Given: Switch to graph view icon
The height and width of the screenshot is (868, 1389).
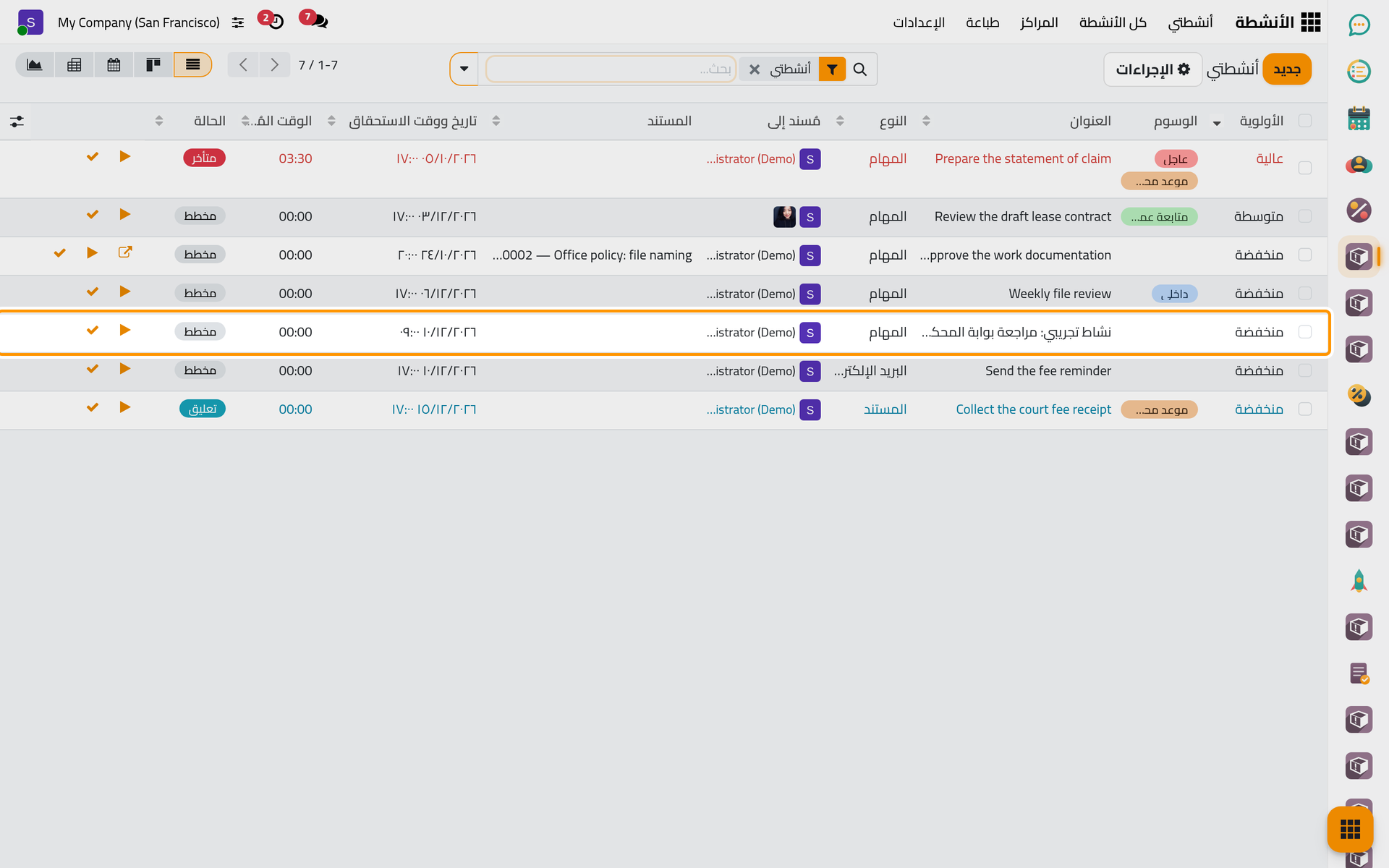Looking at the screenshot, I should pyautogui.click(x=35, y=65).
